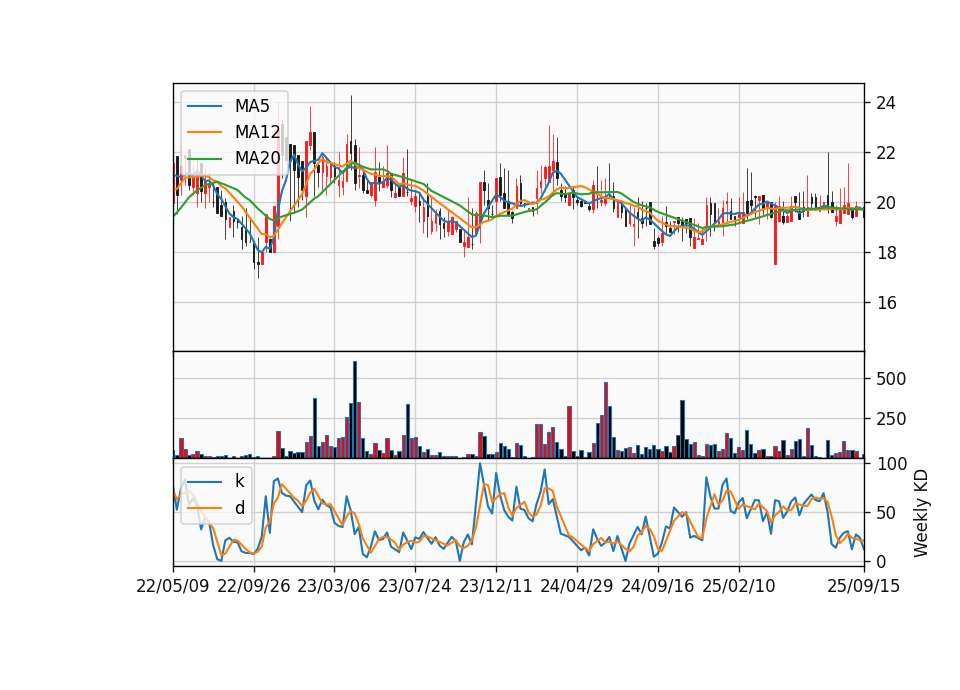Screen dimensions: 960x690
Task: Click the price axis value 16
Action: point(886,302)
